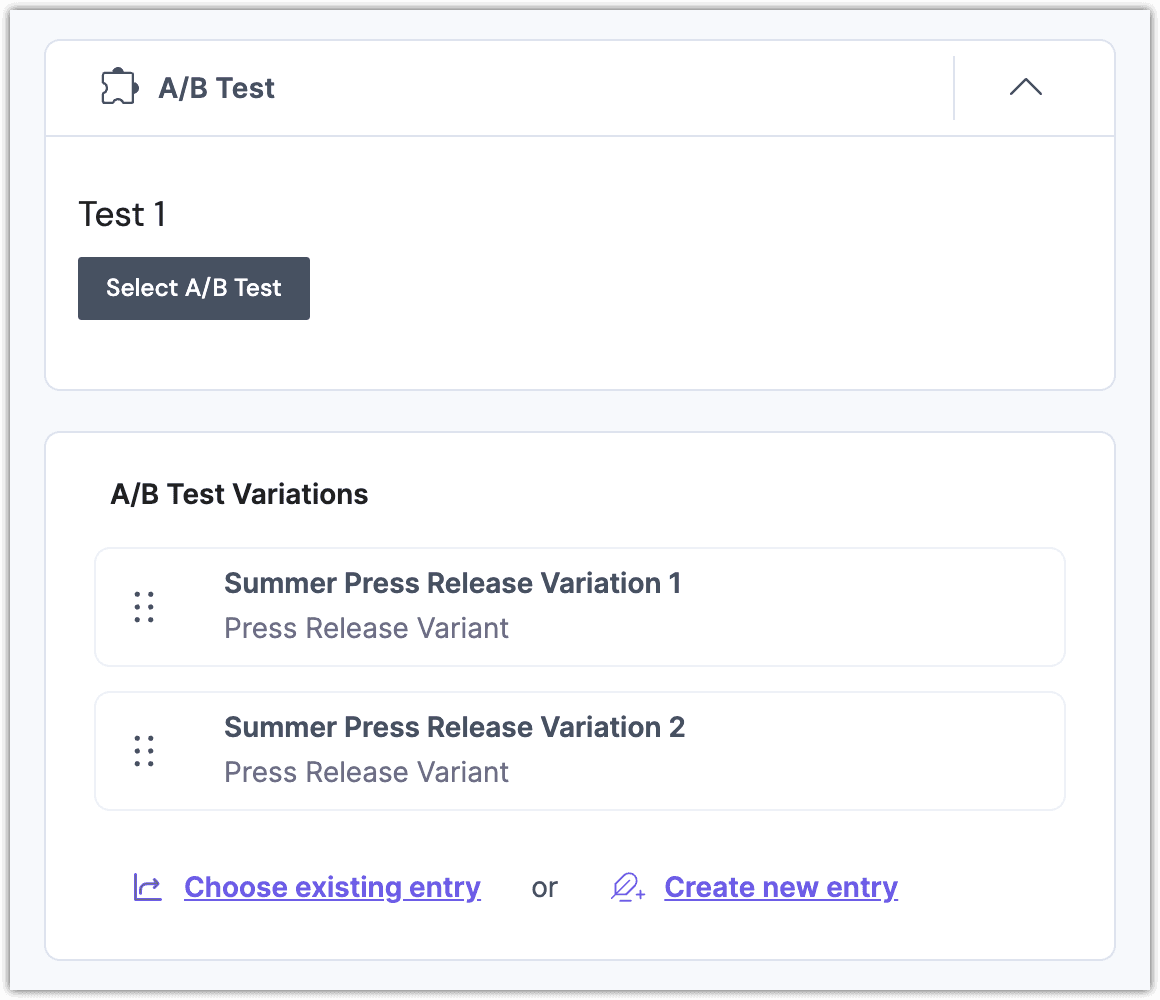Click the A/B Test panel title
The image size is (1160, 1000).
point(216,88)
